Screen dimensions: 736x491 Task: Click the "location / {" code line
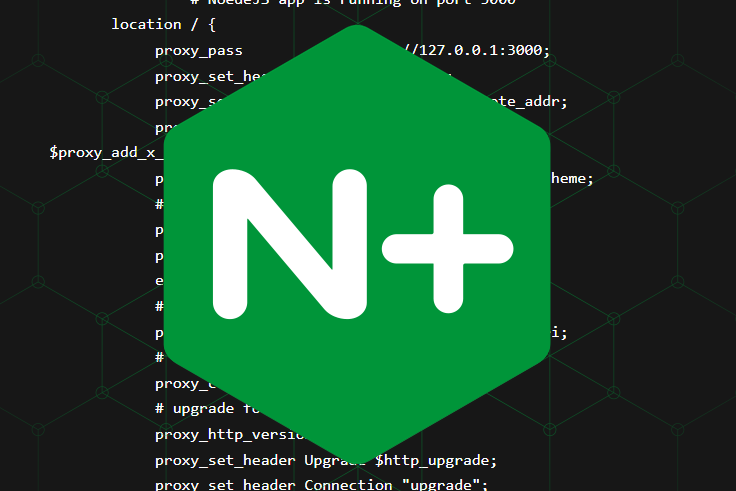tap(163, 24)
